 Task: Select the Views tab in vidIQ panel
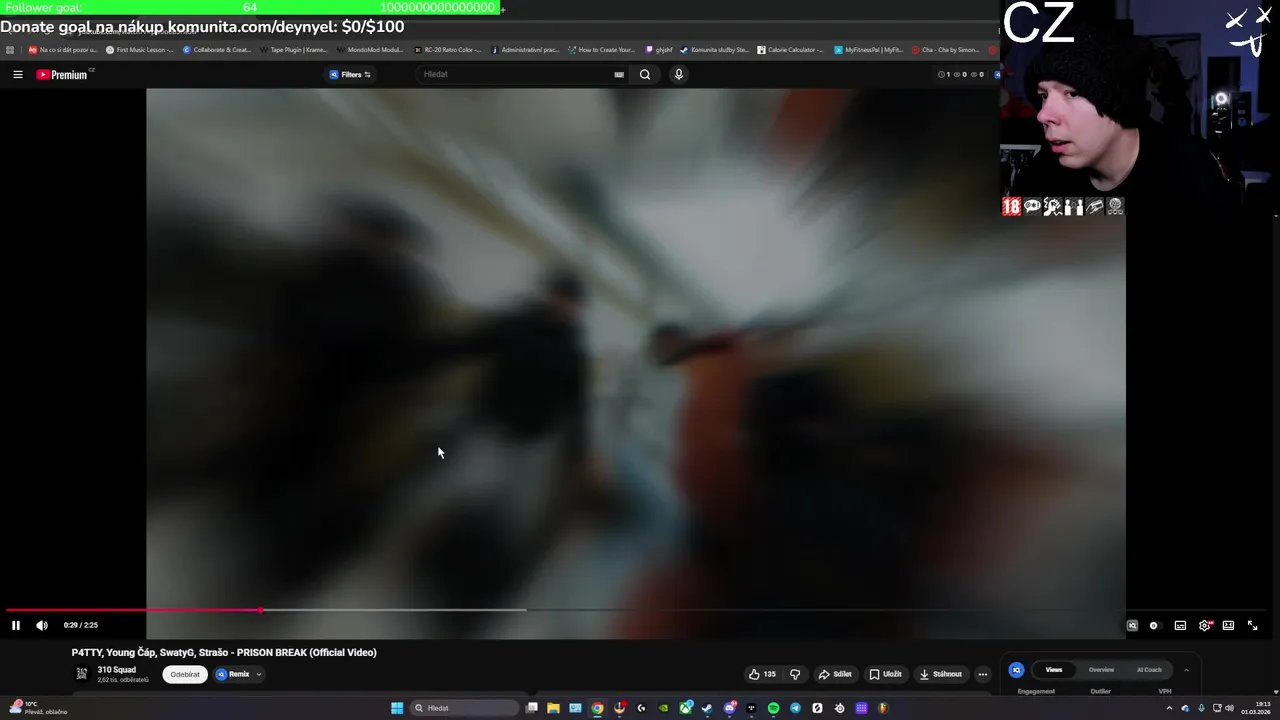(1054, 670)
